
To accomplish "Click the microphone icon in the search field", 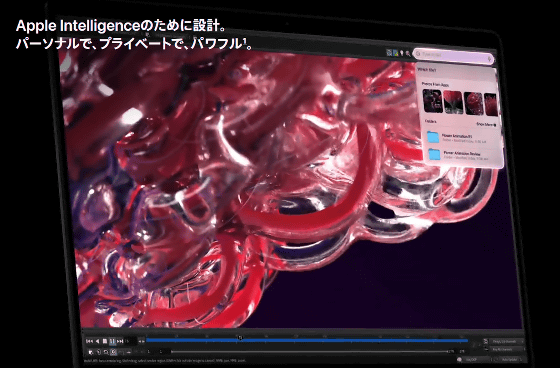I will click(490, 58).
